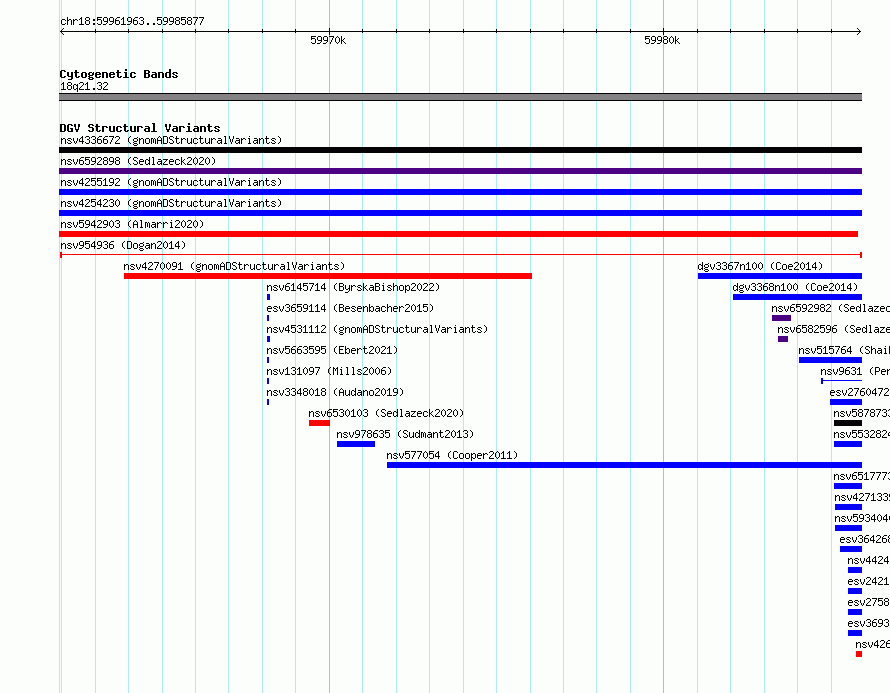
Task: Select the red nsv6530103 variant bar
Action: [320, 423]
